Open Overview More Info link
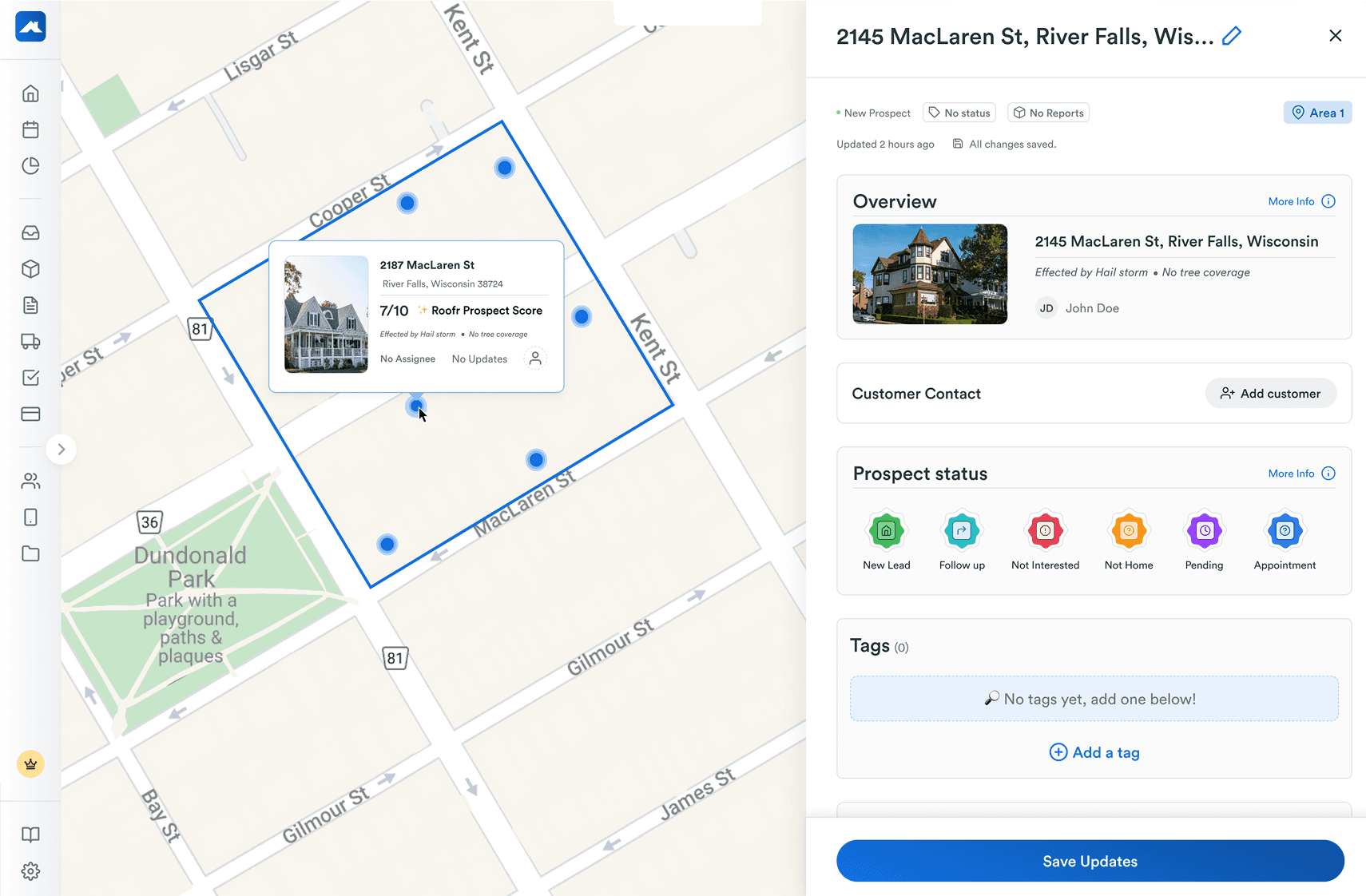The width and height of the screenshot is (1366, 896). (1291, 201)
